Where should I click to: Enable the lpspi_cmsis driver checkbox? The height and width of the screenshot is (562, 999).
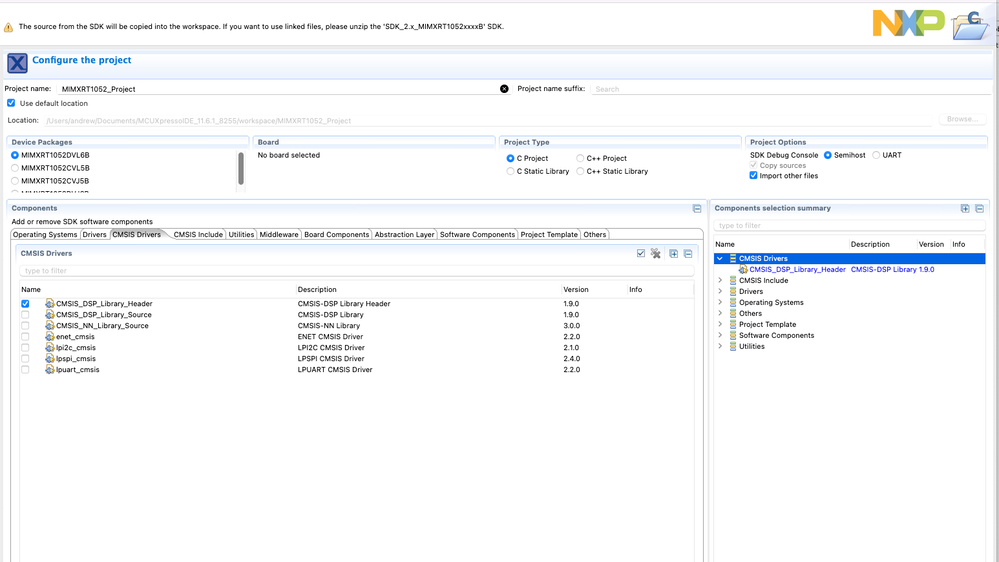pos(25,358)
